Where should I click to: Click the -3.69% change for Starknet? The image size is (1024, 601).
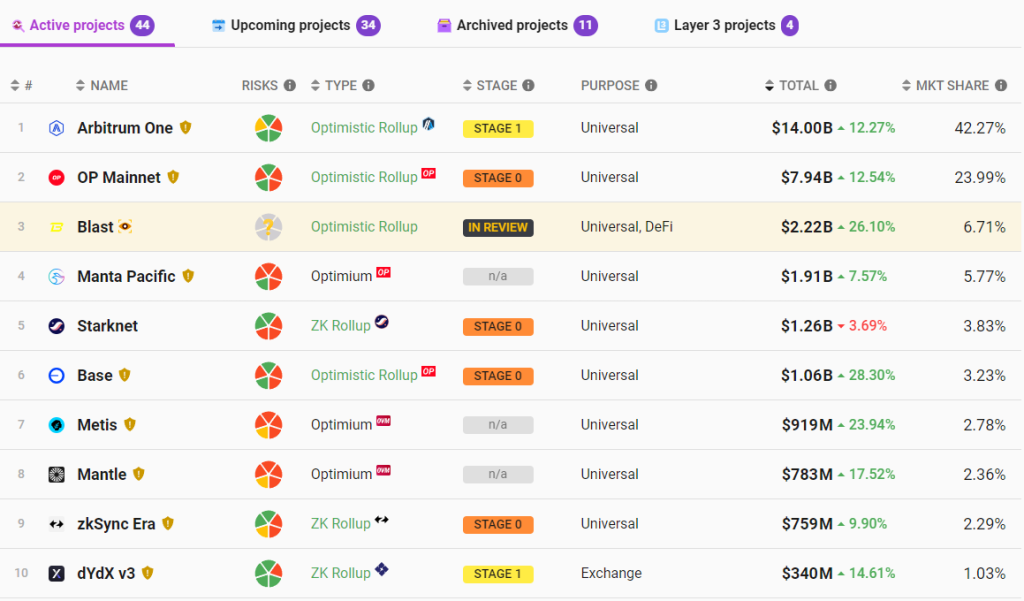(x=862, y=326)
